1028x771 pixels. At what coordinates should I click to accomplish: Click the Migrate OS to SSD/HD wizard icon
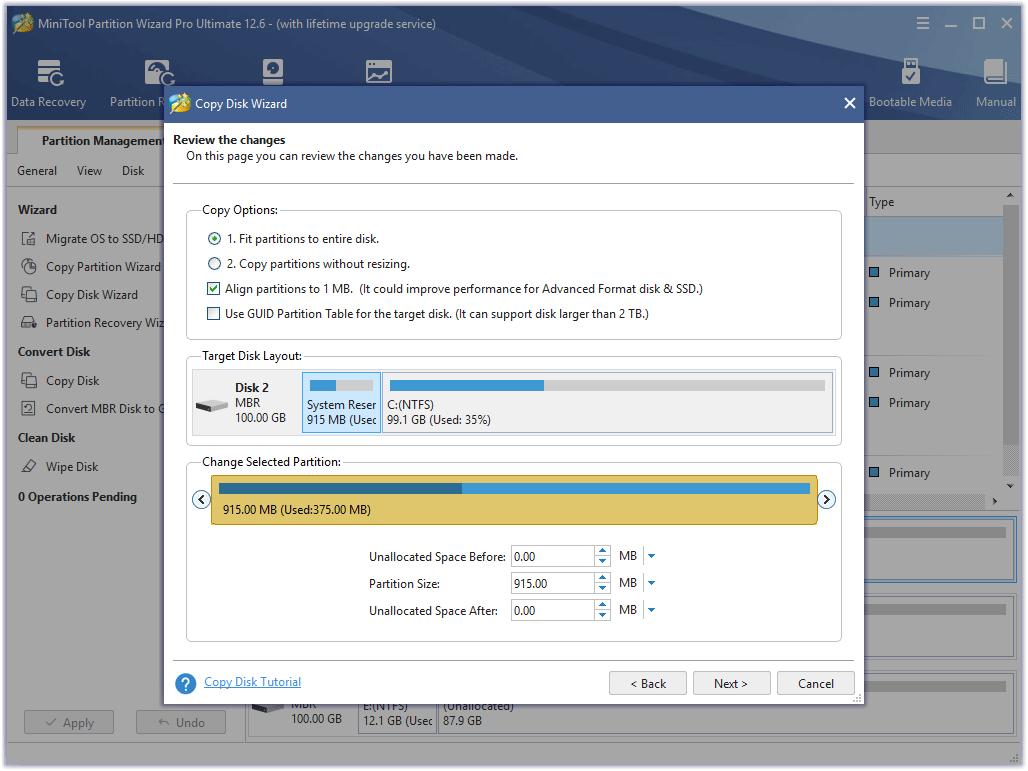(29, 239)
